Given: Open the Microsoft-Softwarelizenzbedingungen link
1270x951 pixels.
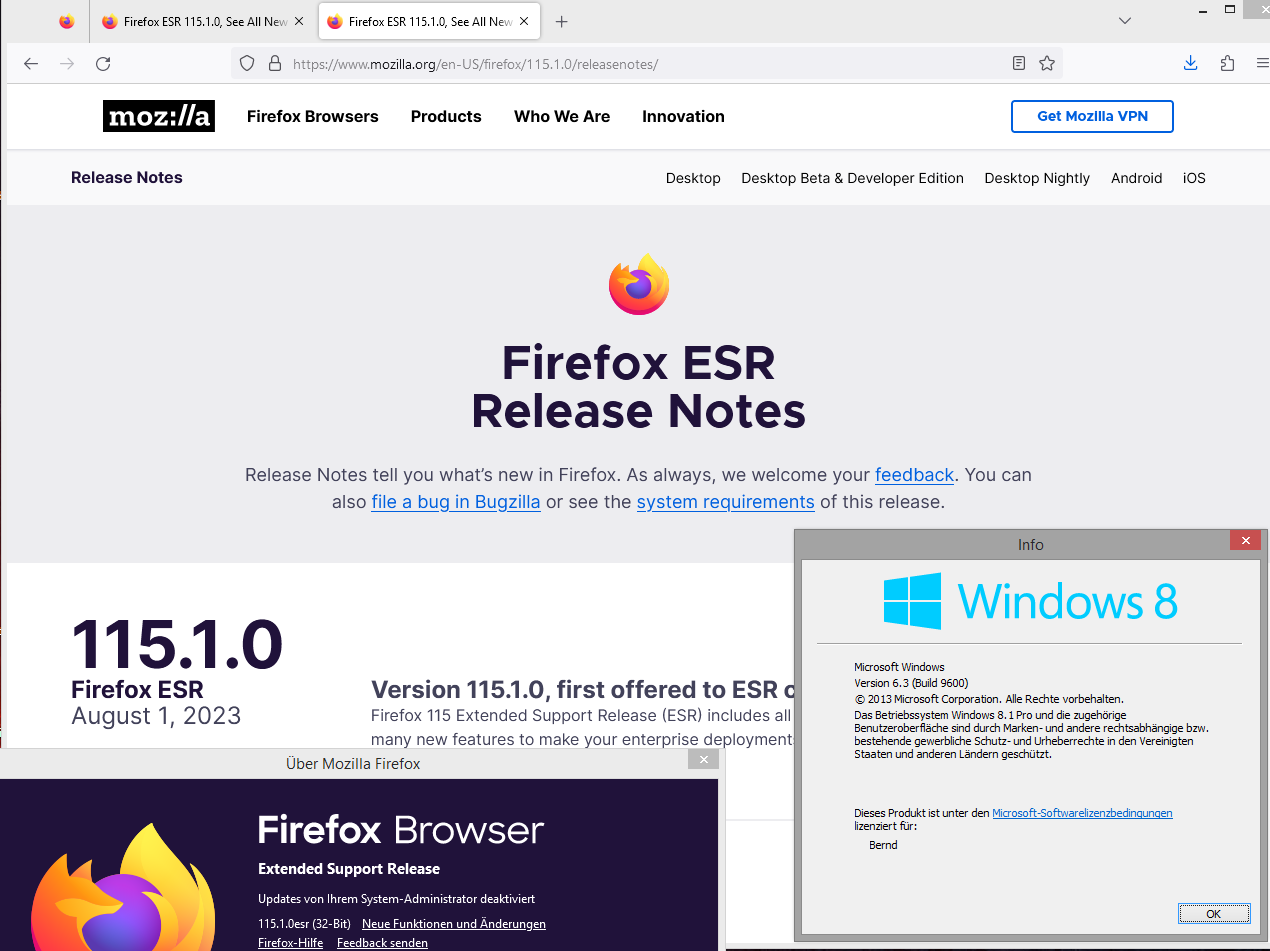Looking at the screenshot, I should click(1082, 814).
